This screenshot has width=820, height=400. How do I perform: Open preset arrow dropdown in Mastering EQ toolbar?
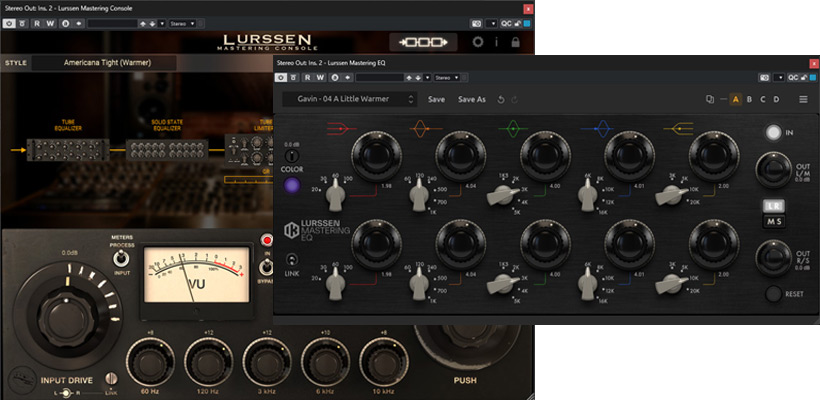pyautogui.click(x=427, y=77)
